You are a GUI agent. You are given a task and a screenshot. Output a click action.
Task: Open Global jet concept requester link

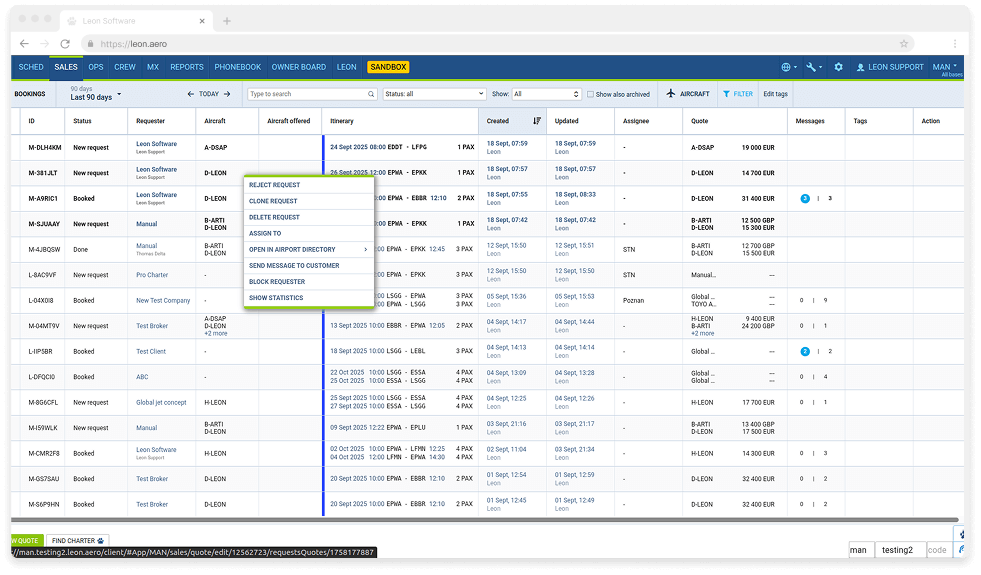pyautogui.click(x=161, y=402)
